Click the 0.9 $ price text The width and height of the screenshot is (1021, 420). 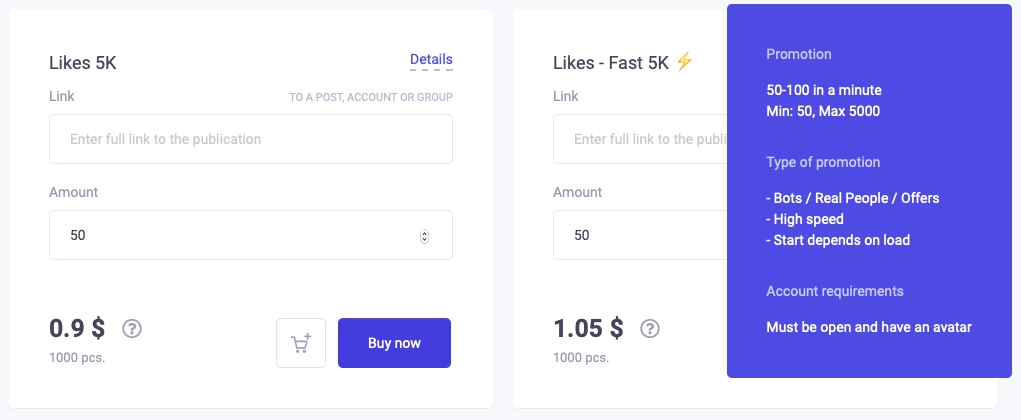pos(77,328)
